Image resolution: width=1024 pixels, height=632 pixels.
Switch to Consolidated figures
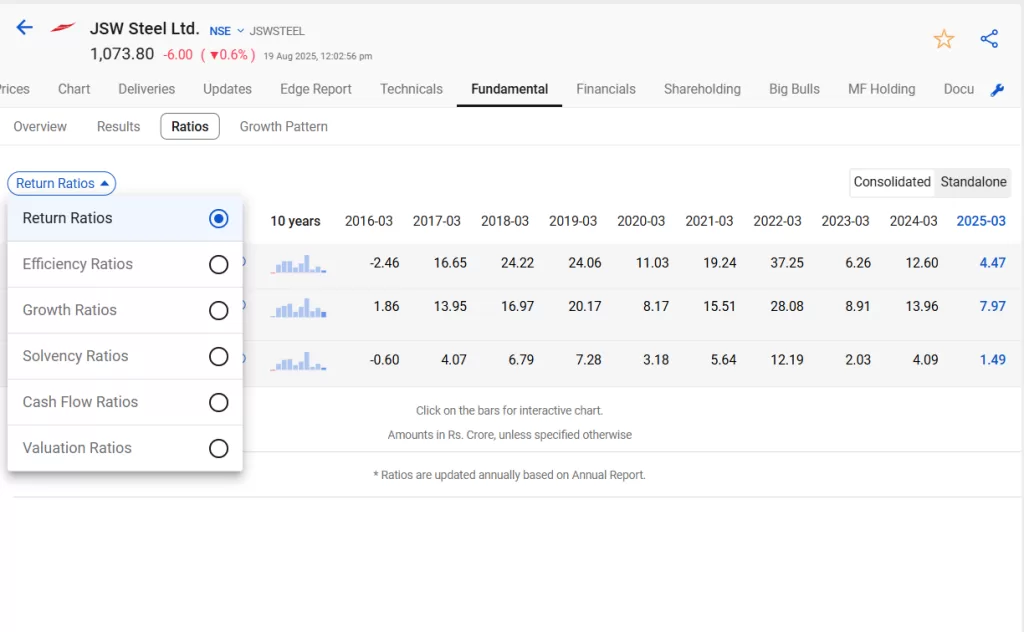click(891, 182)
